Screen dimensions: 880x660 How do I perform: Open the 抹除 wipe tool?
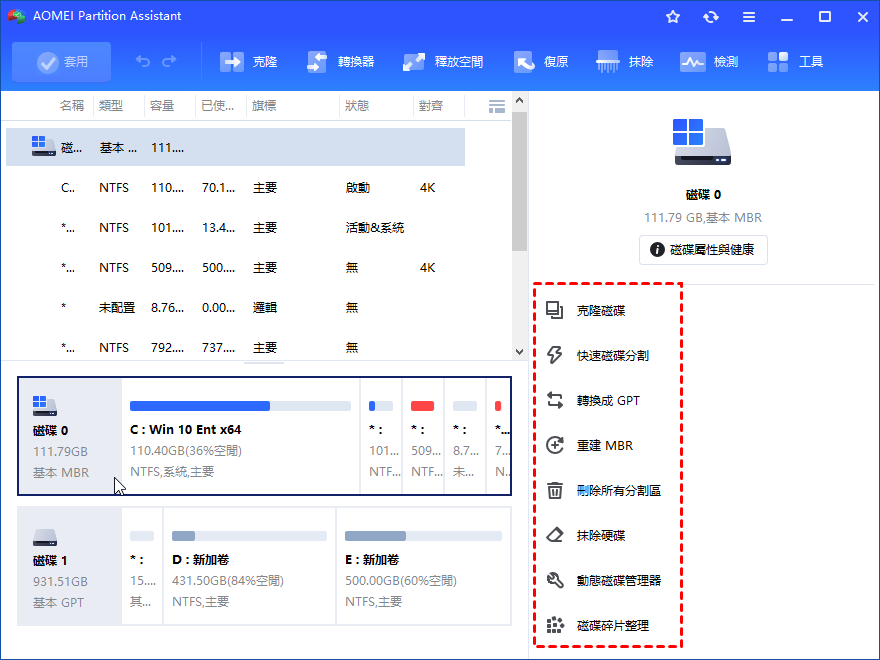[x=625, y=62]
